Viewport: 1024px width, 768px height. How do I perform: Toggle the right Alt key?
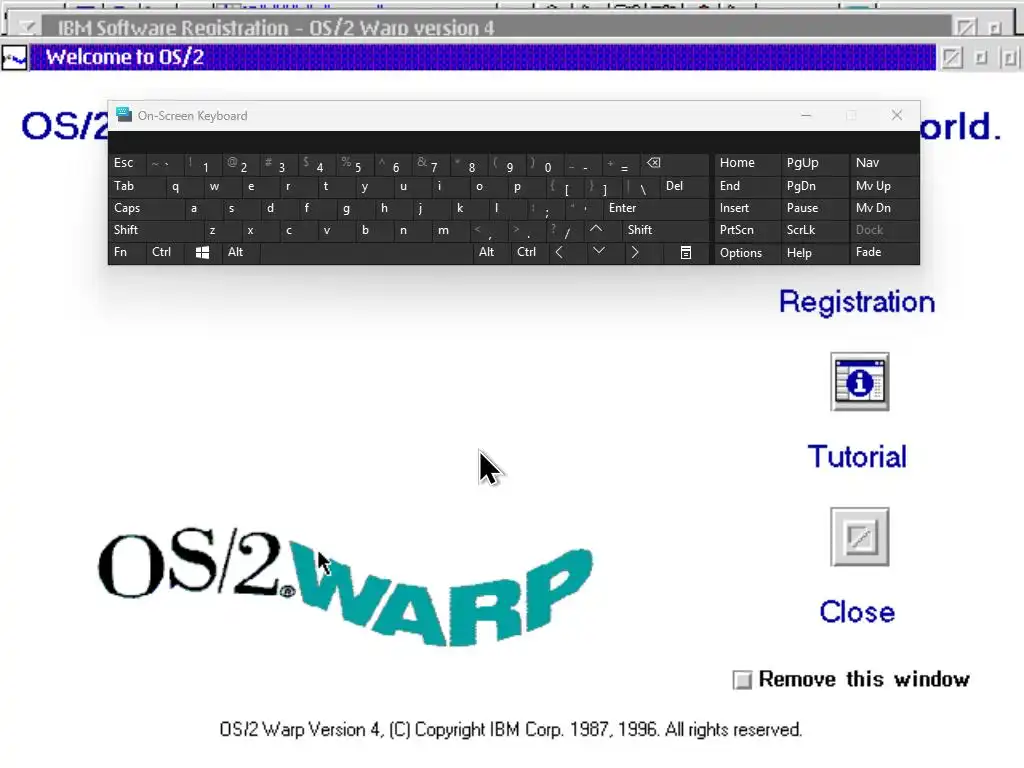pos(492,253)
